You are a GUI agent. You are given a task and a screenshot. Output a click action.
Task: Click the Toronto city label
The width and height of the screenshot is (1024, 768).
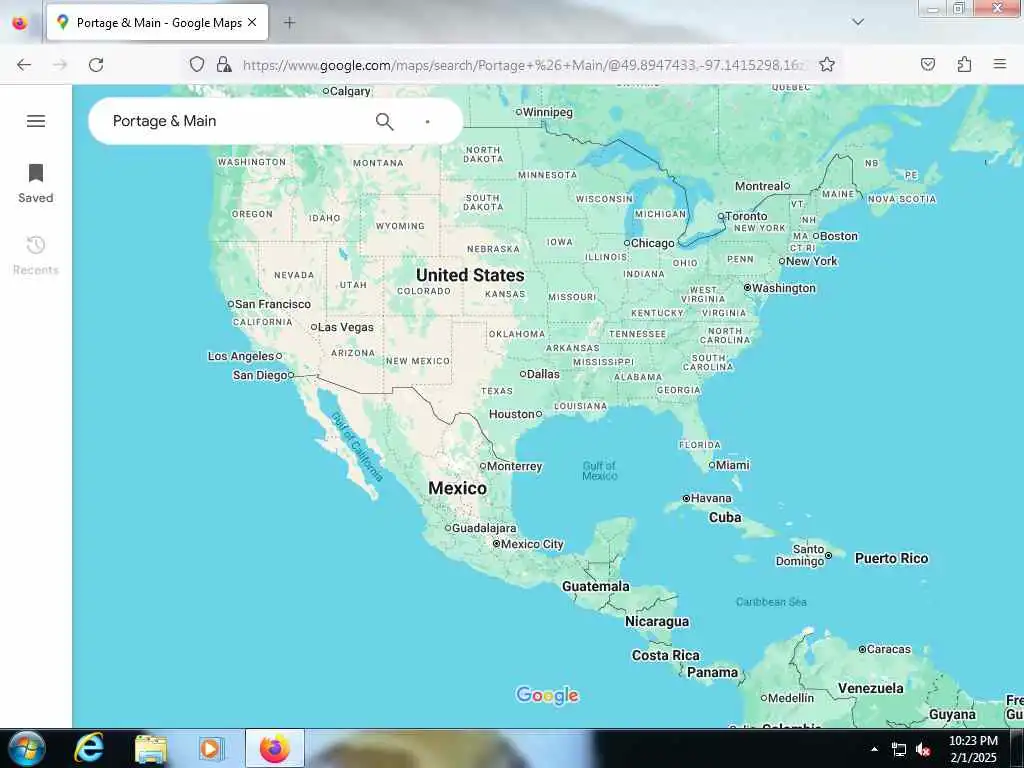point(746,216)
